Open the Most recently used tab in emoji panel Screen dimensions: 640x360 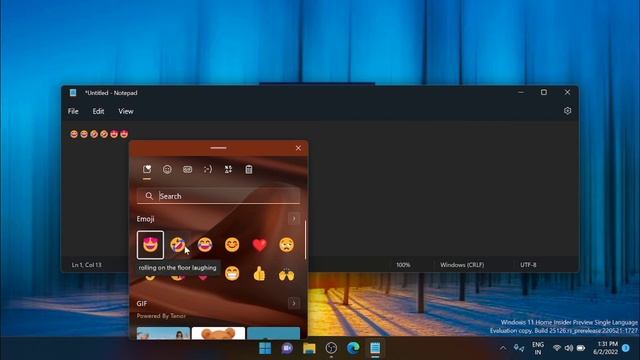click(x=147, y=169)
